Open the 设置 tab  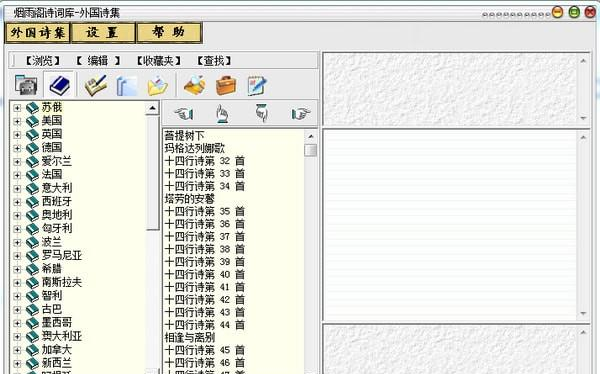point(103,33)
